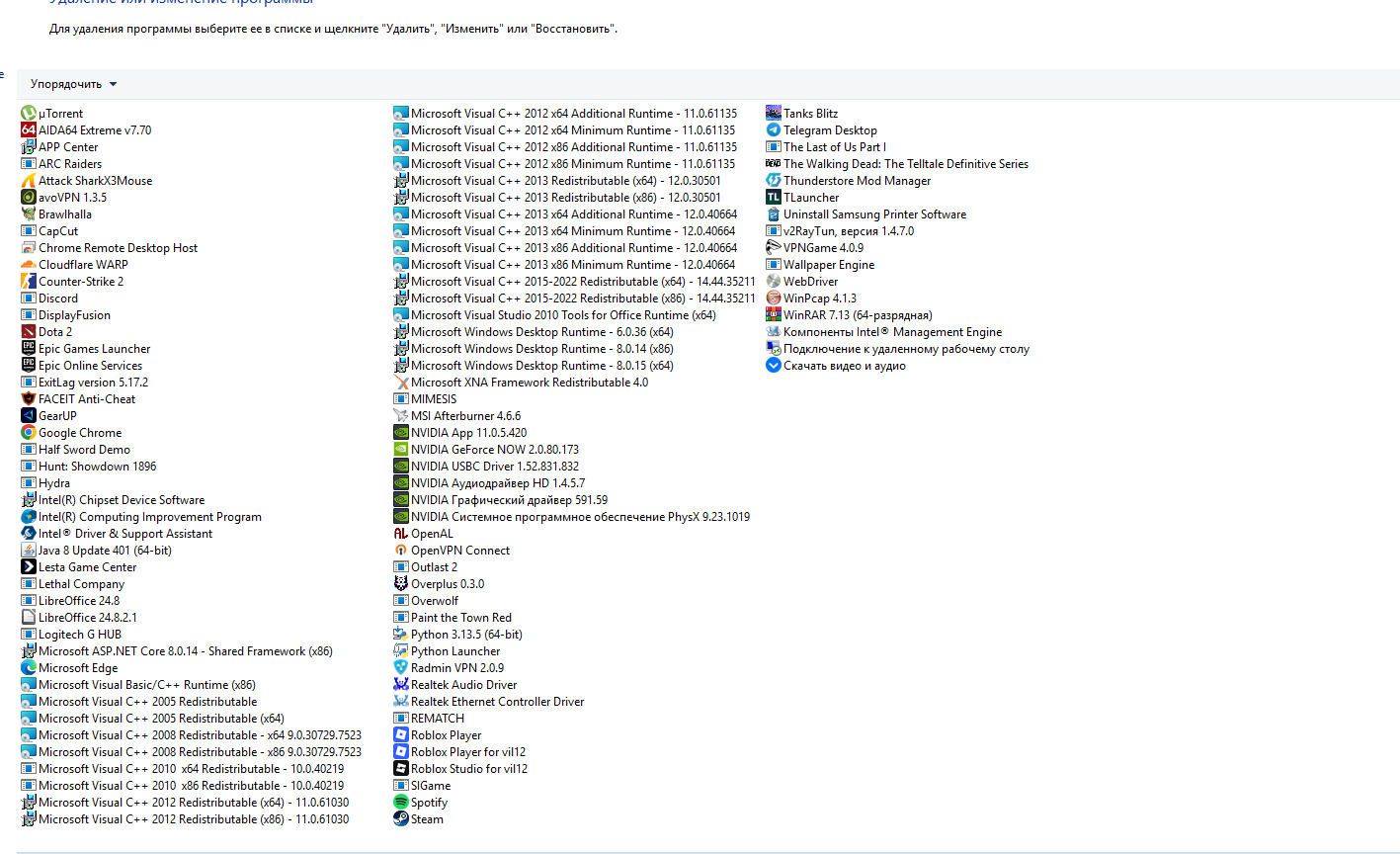Click the Realtek Audio Driver icon
Viewport: 1400px width, 854px height.
(x=401, y=685)
